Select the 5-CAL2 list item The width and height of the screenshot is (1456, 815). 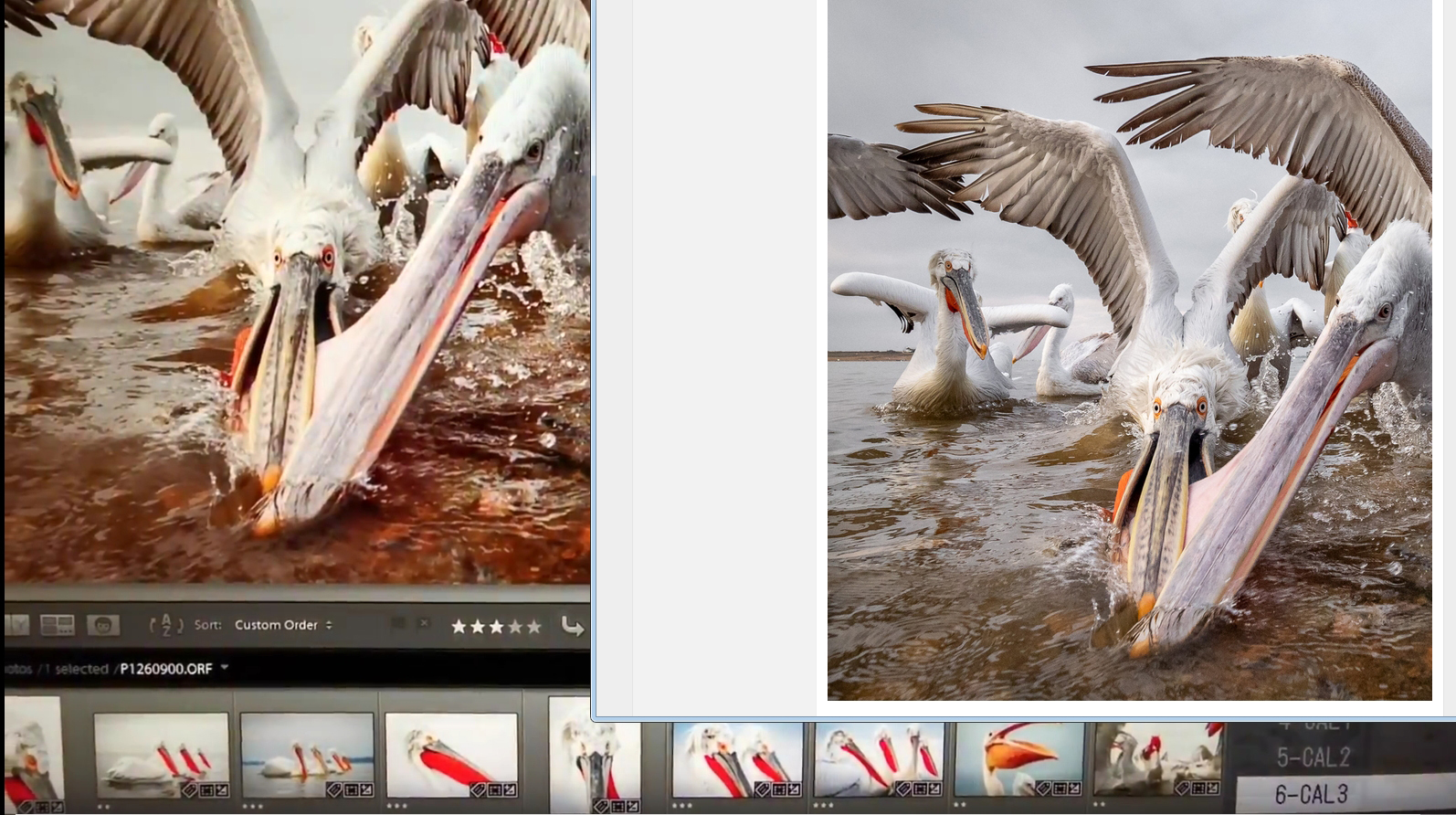click(1311, 757)
